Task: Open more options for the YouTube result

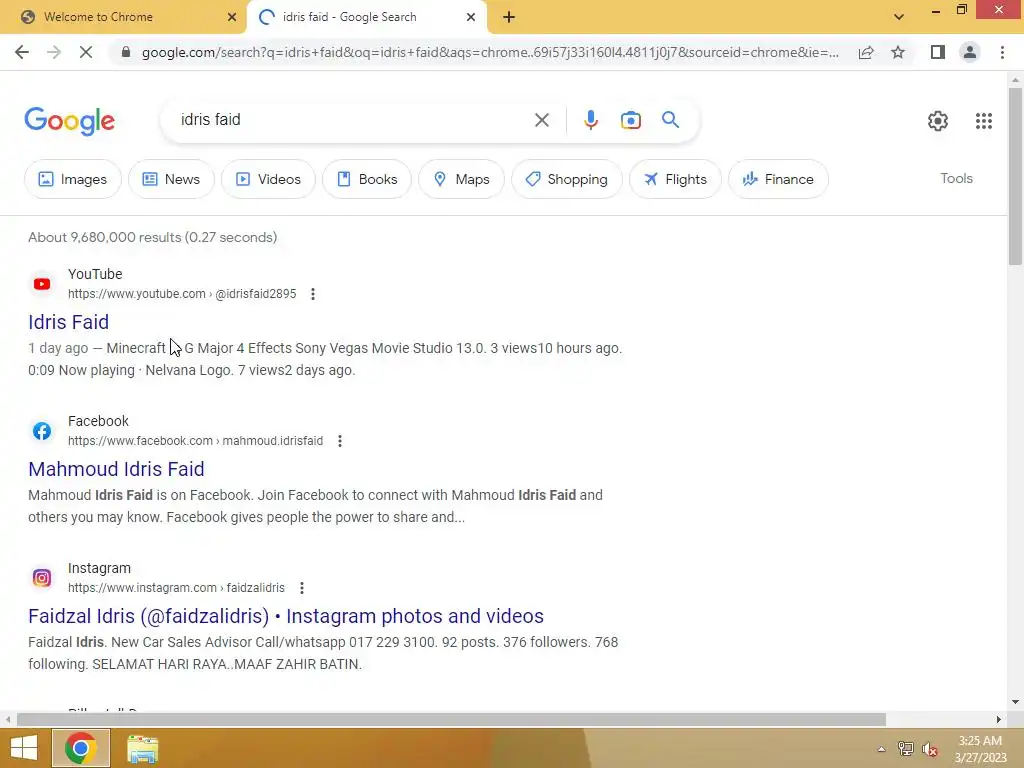Action: 313,294
